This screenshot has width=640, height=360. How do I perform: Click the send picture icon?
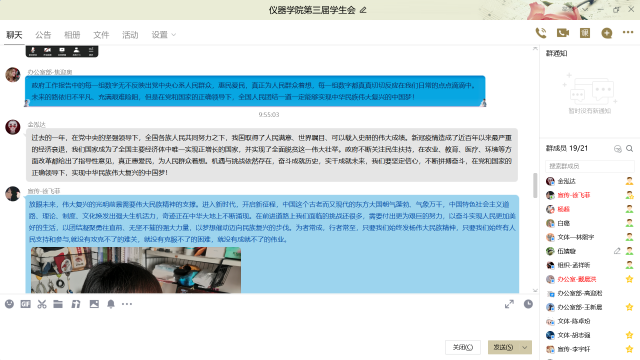click(94, 304)
